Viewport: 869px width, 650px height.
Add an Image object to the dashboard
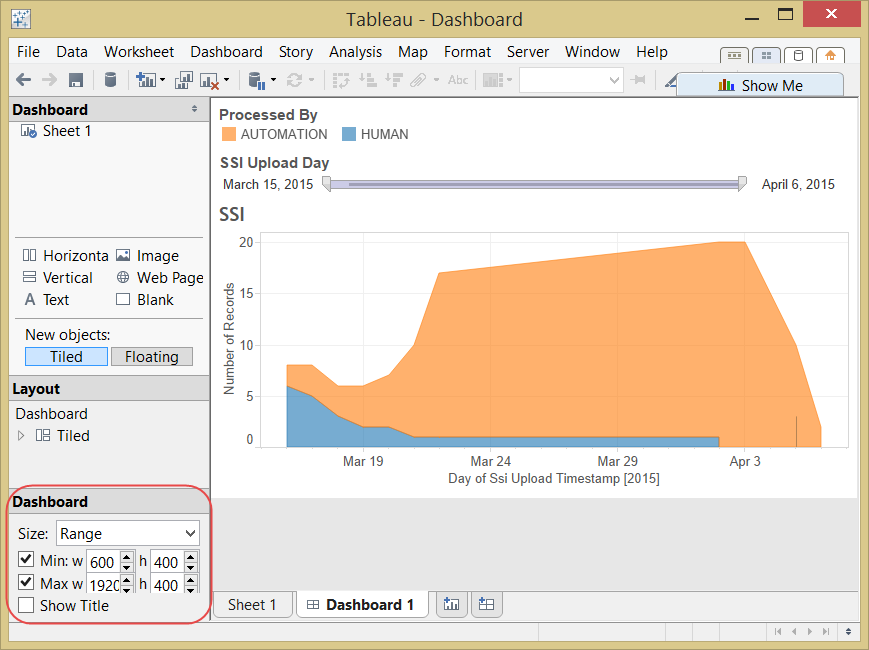[x=147, y=255]
